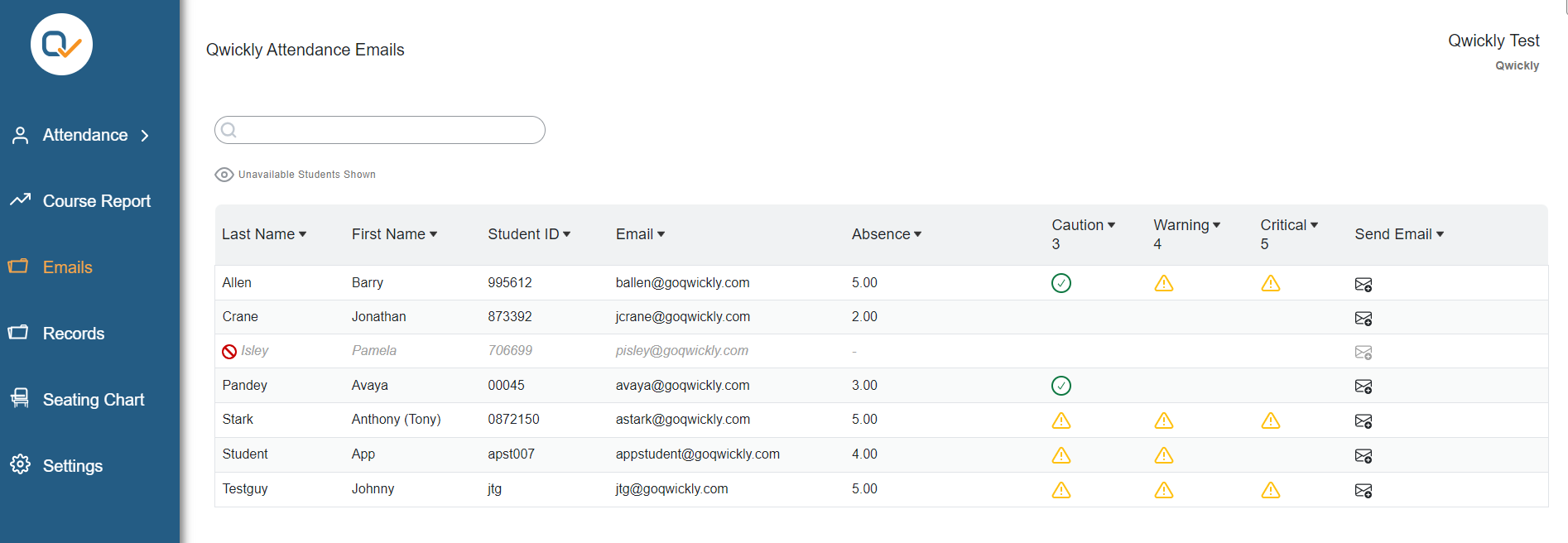Send email to App Student

click(x=1364, y=456)
